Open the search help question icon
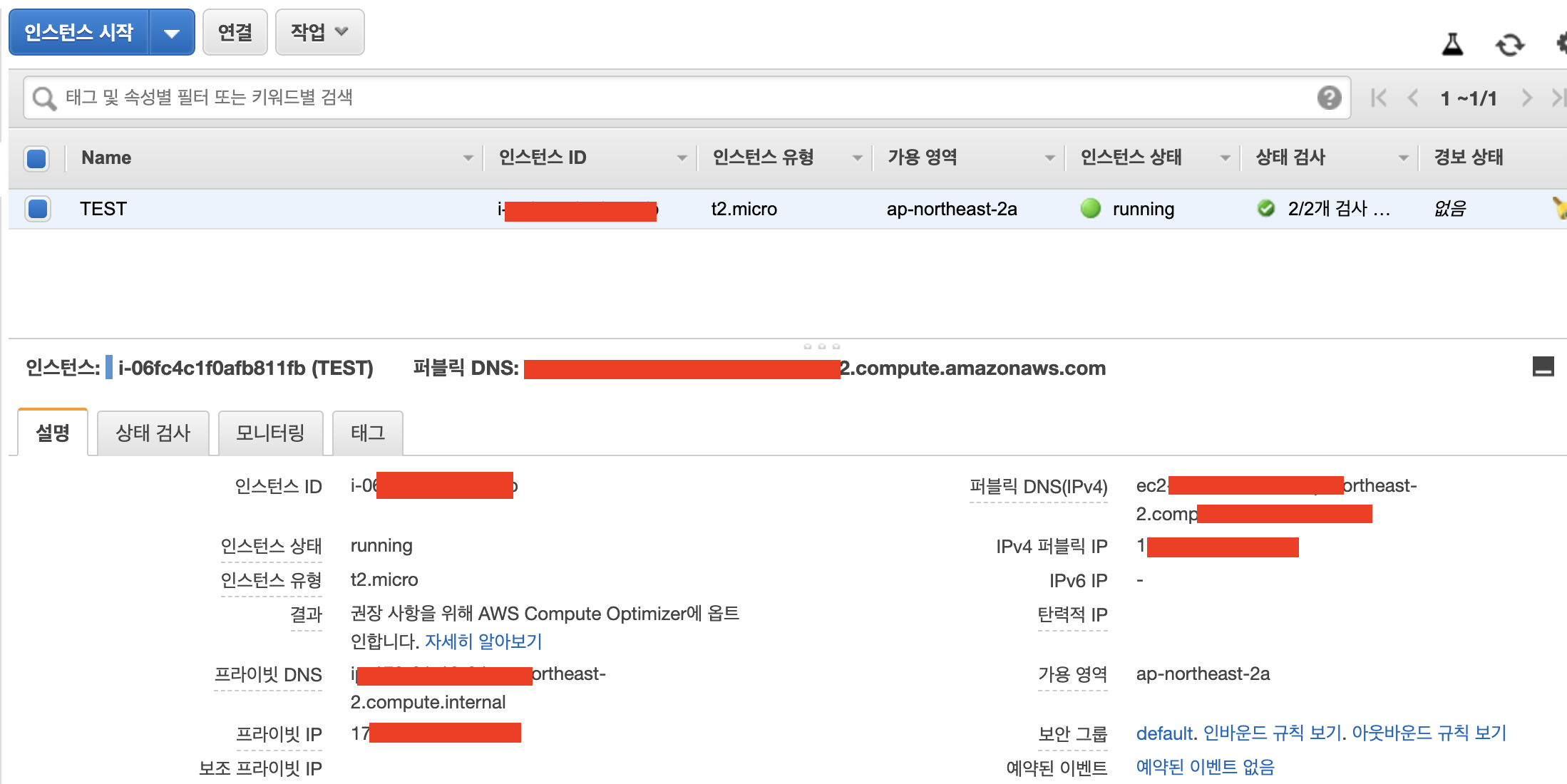 1329,98
